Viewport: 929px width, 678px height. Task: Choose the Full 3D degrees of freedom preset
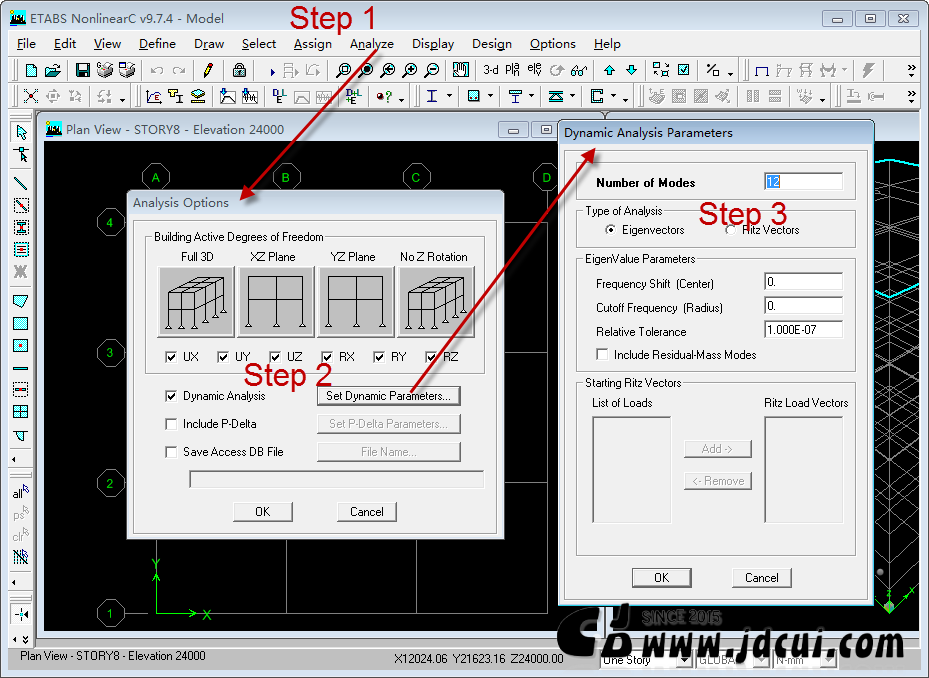[196, 302]
